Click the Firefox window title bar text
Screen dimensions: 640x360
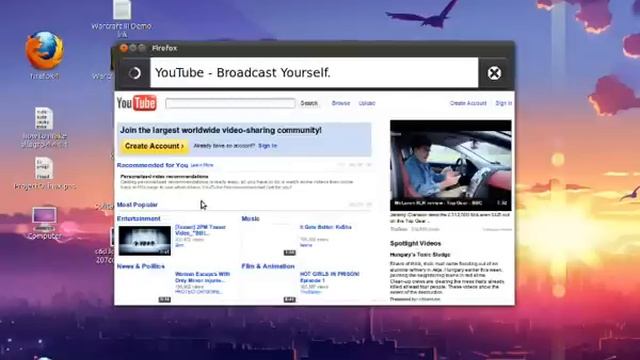click(x=164, y=48)
